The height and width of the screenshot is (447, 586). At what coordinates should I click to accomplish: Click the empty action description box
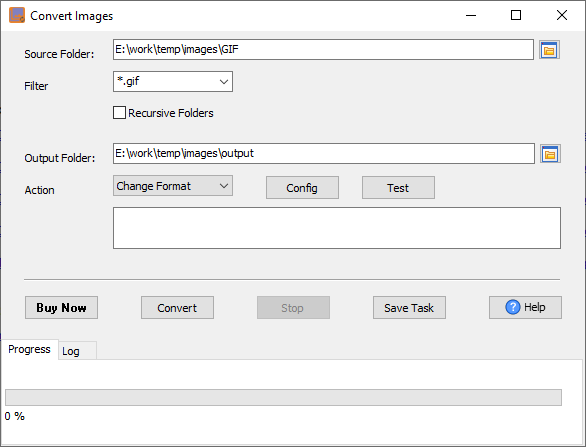coord(337,228)
